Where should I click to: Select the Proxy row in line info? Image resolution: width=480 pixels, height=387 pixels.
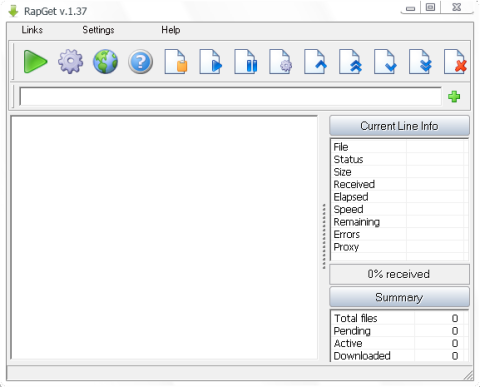[399, 247]
